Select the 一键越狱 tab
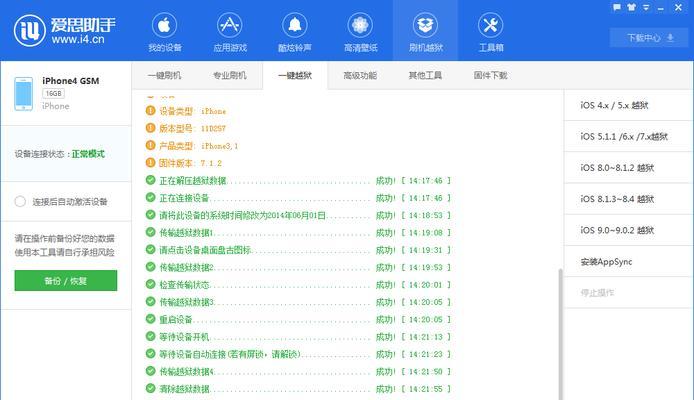694x400 pixels. (295, 75)
